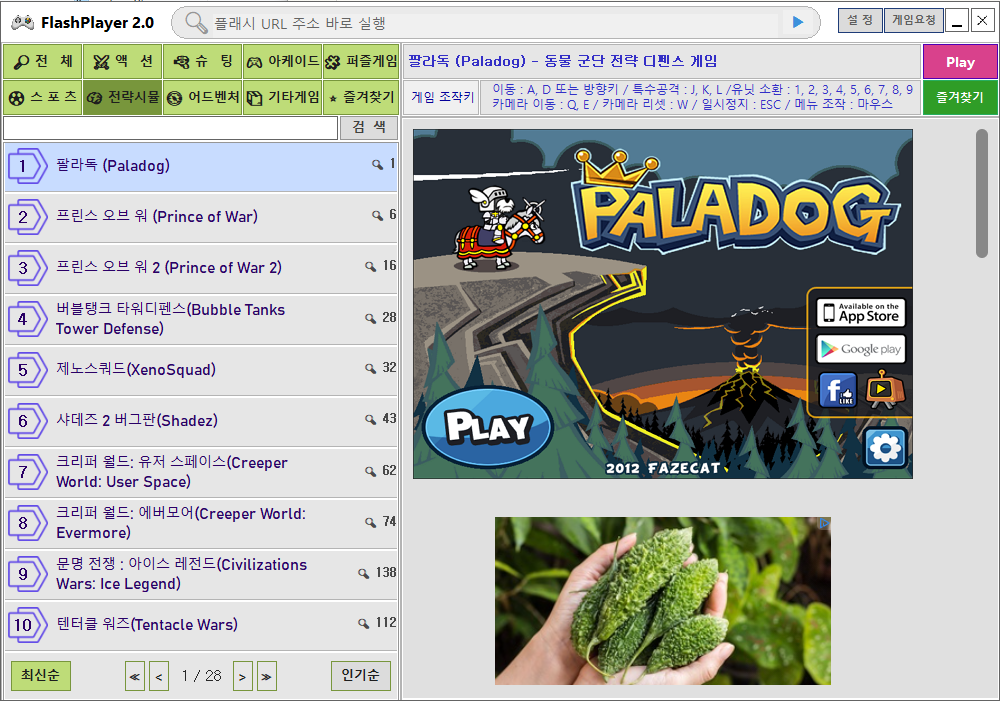The height and width of the screenshot is (701, 1000).
Task: Click the number 7 rank badge icon
Action: (27, 472)
